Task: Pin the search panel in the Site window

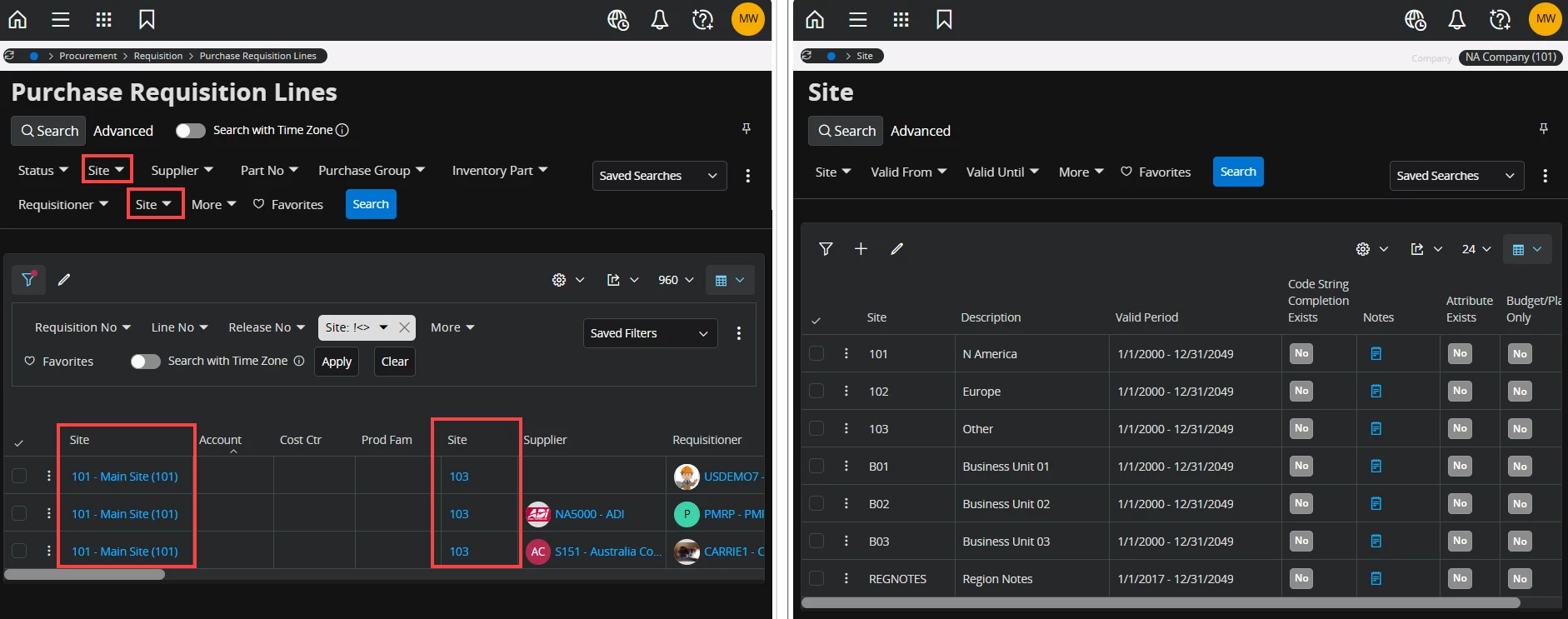Action: [x=1544, y=128]
